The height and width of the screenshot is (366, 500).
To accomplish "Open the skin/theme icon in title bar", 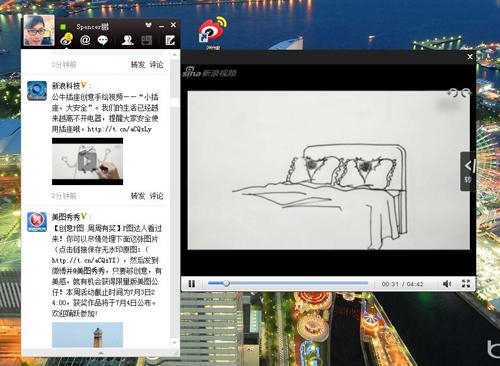I will (149, 25).
